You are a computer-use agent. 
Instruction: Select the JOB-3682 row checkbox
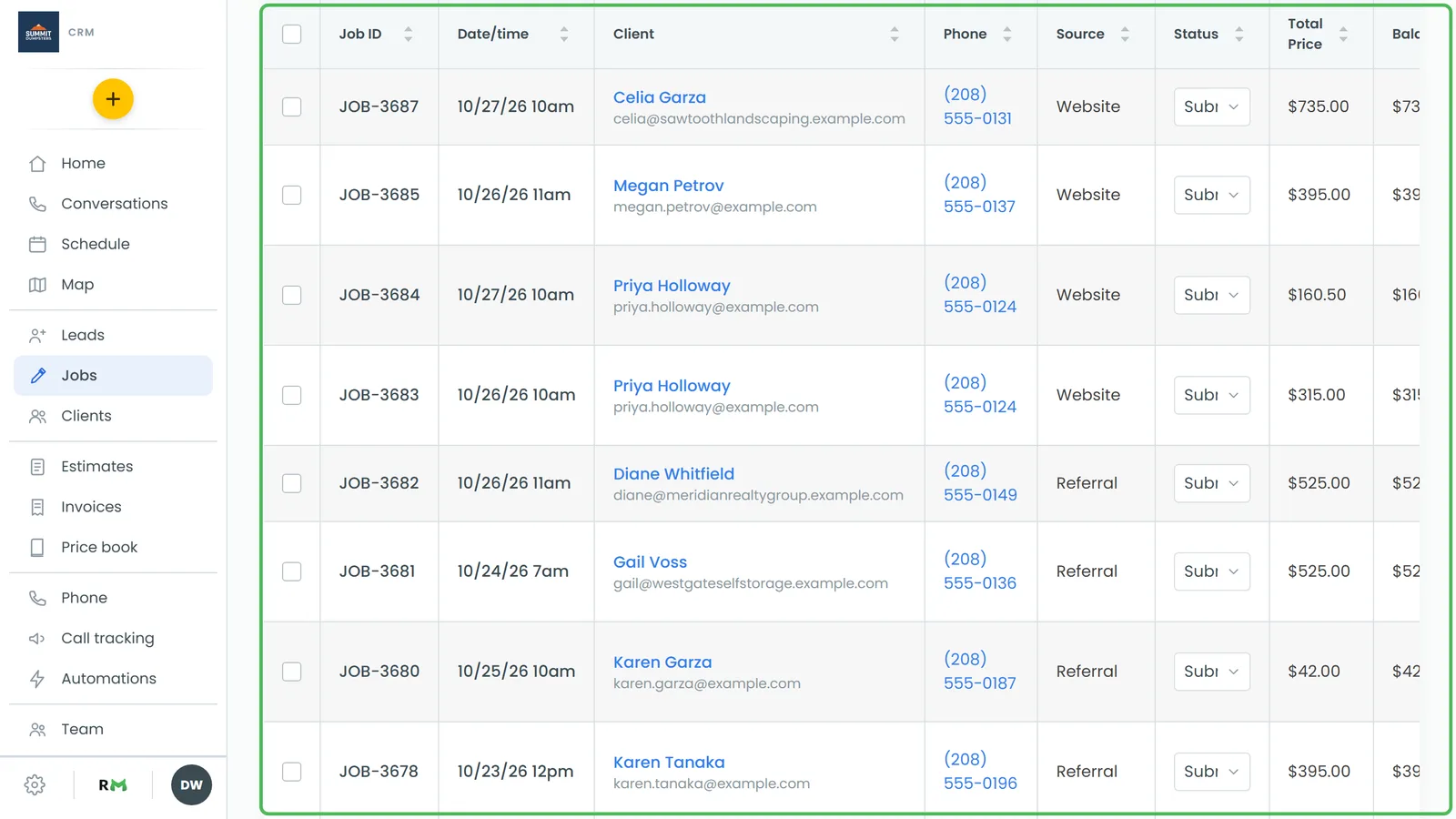(291, 483)
